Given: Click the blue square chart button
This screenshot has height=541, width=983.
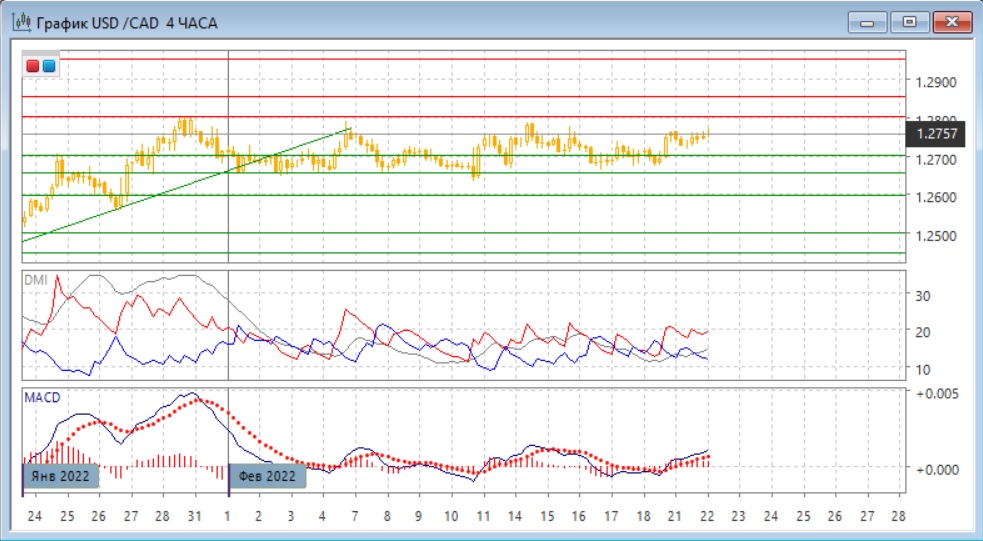Looking at the screenshot, I should [49, 67].
